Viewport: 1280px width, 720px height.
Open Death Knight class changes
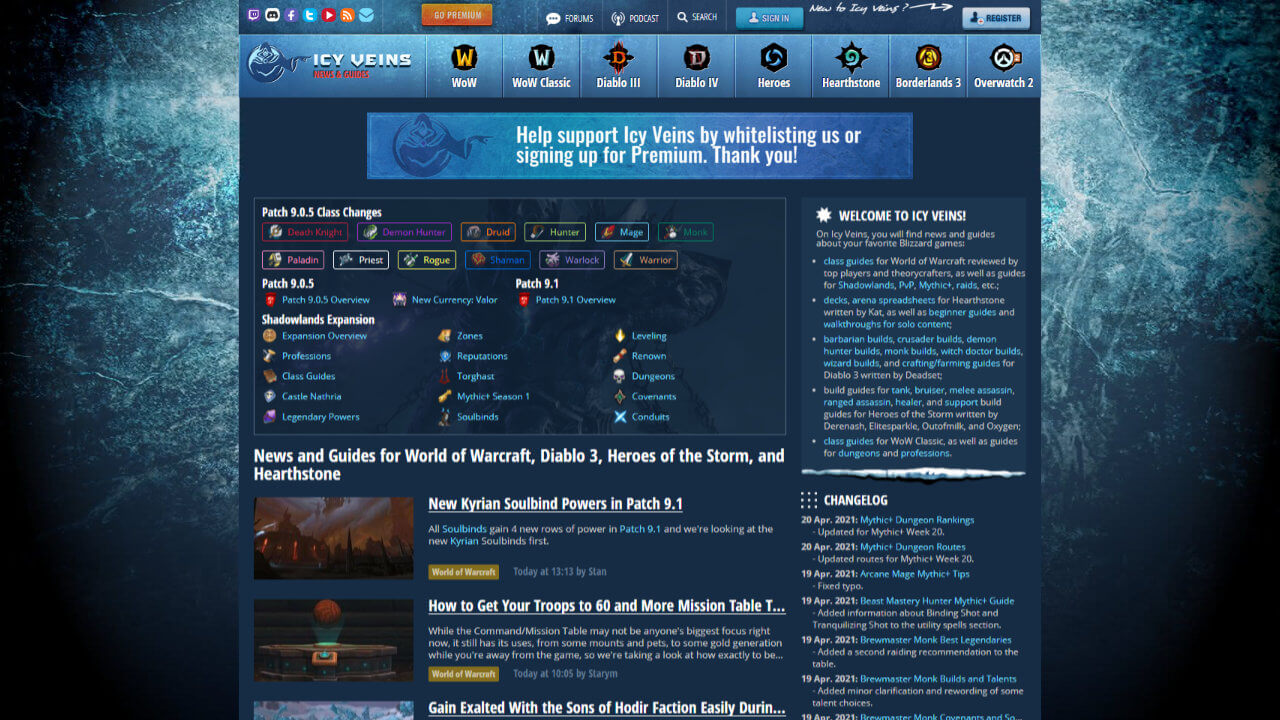[305, 232]
